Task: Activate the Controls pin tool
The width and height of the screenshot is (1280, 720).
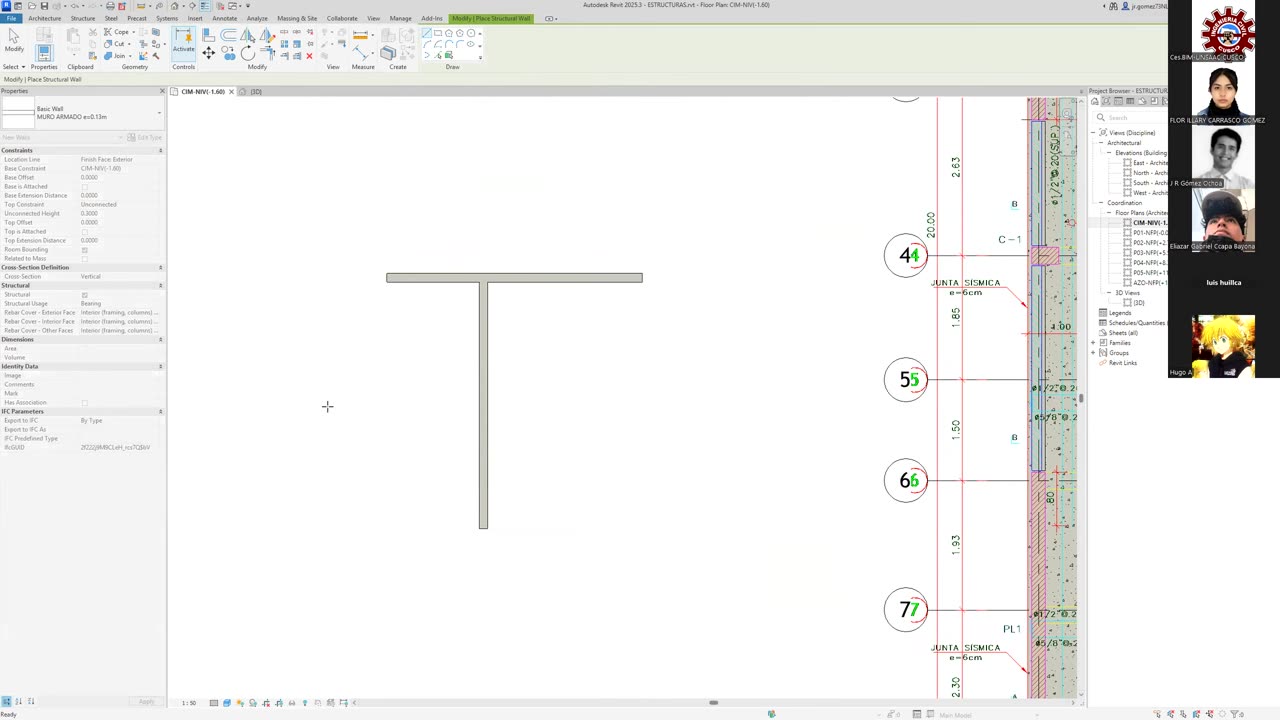Action: tap(184, 43)
